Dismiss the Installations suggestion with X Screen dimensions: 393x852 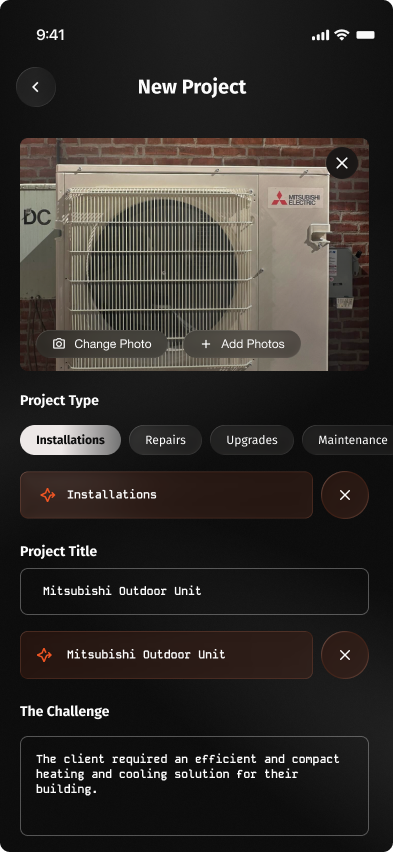click(x=345, y=495)
